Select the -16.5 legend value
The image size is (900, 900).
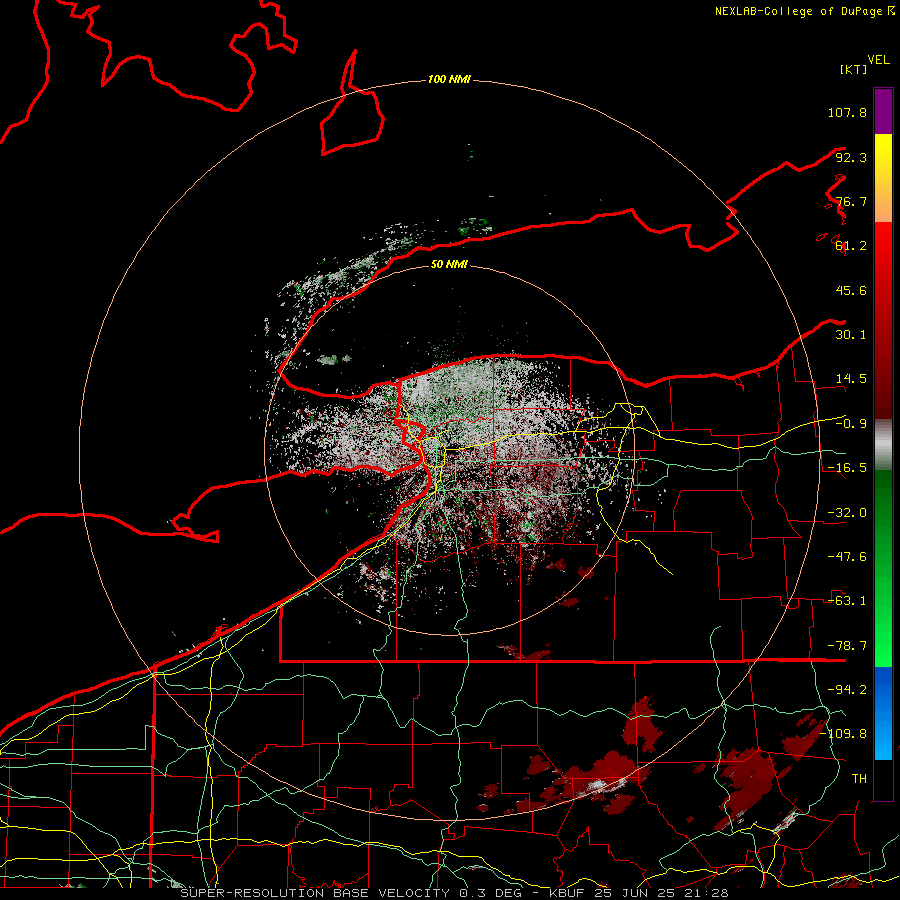coord(847,468)
